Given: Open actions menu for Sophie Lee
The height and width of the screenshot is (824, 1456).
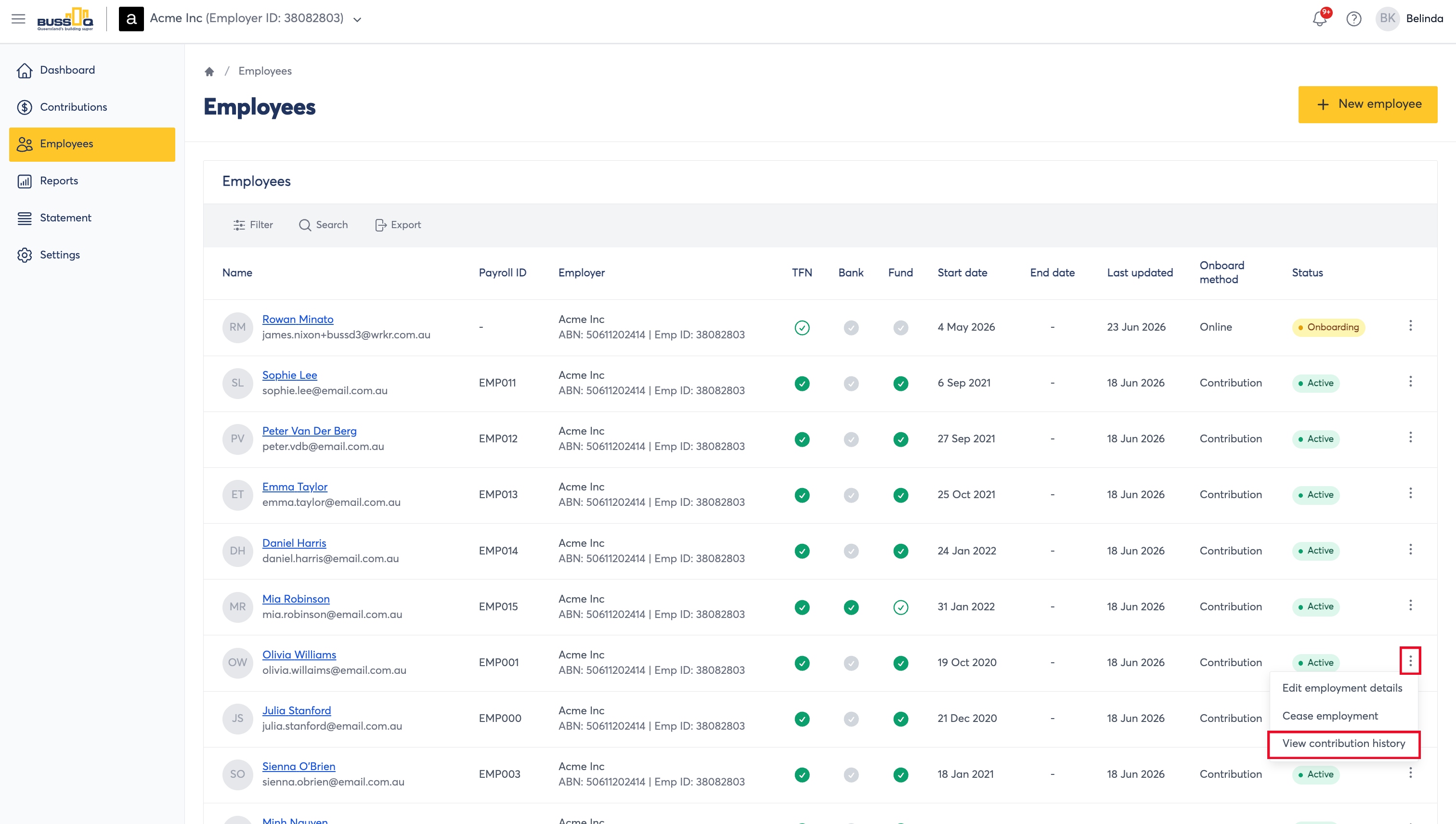Looking at the screenshot, I should (1411, 382).
